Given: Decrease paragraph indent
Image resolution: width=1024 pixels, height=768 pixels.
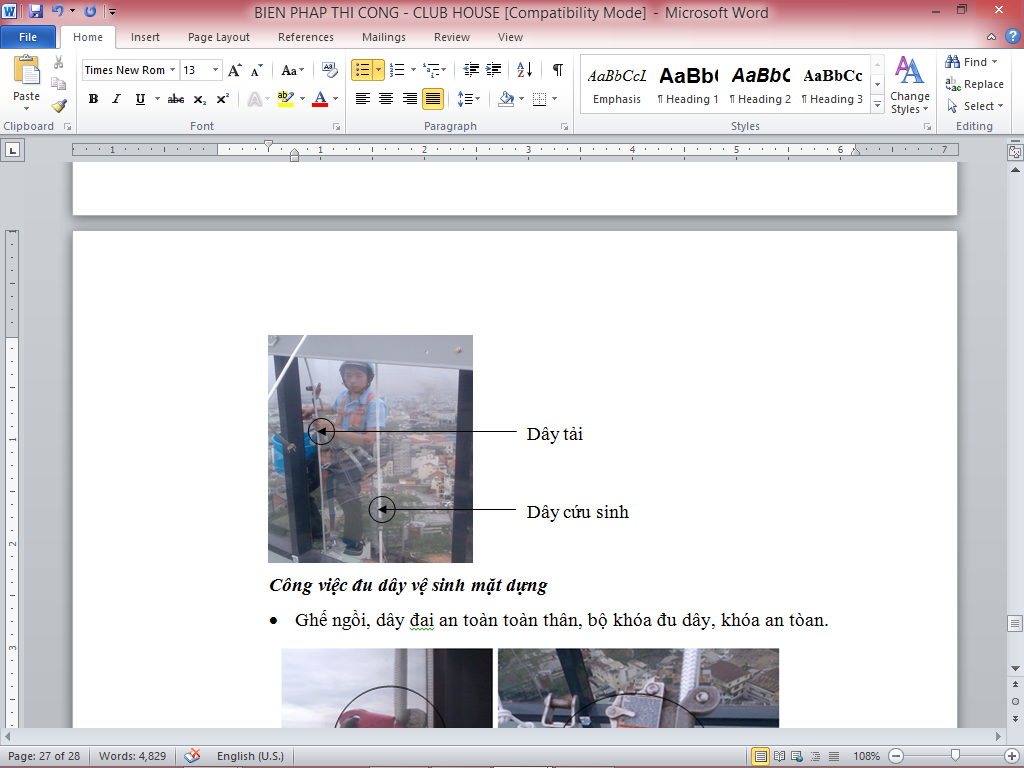Looking at the screenshot, I should [x=471, y=69].
